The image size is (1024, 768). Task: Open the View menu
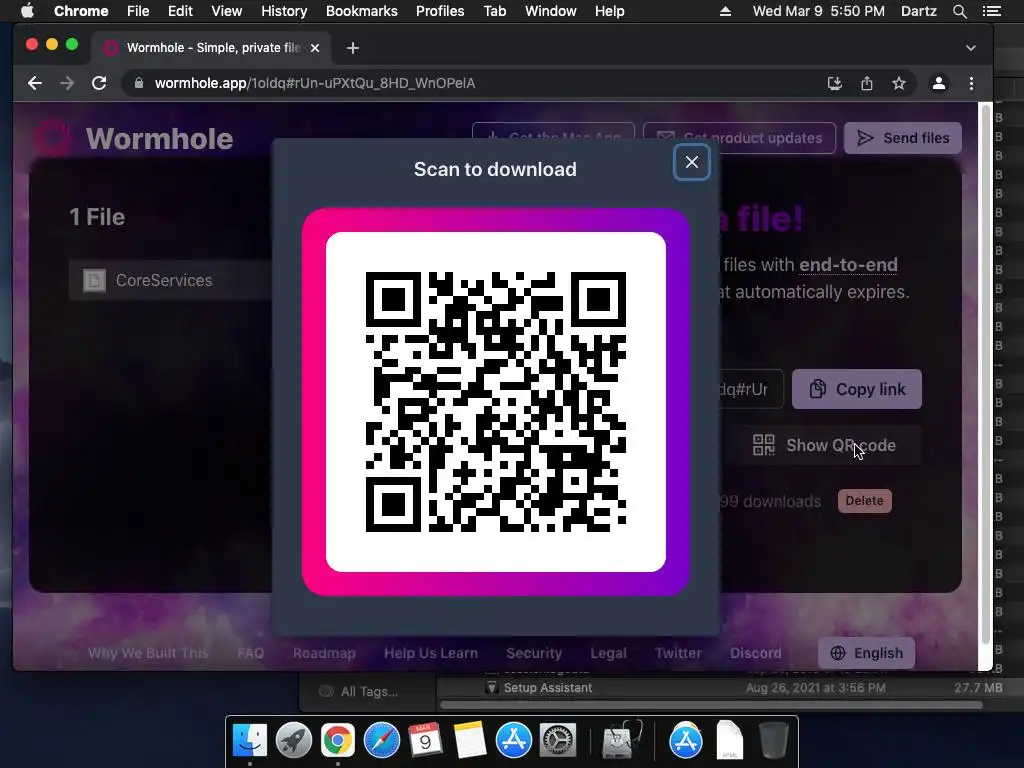click(x=227, y=11)
